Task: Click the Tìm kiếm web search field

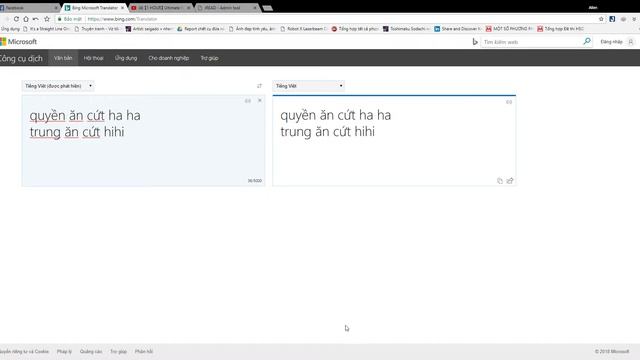Action: [x=532, y=42]
